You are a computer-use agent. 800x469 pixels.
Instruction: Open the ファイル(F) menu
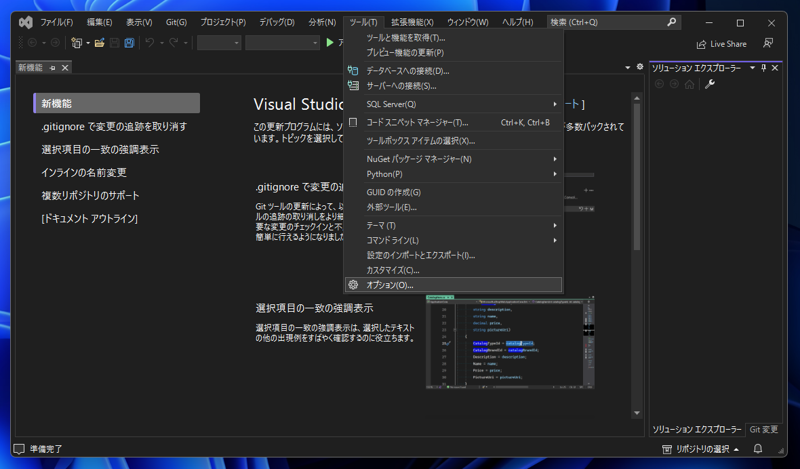pyautogui.click(x=57, y=22)
